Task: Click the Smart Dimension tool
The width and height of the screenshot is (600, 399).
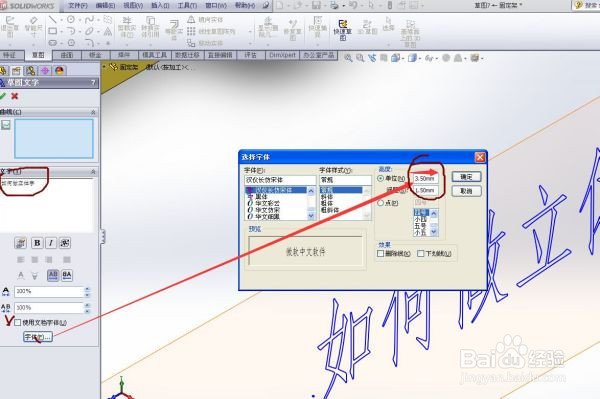Action: (33, 26)
